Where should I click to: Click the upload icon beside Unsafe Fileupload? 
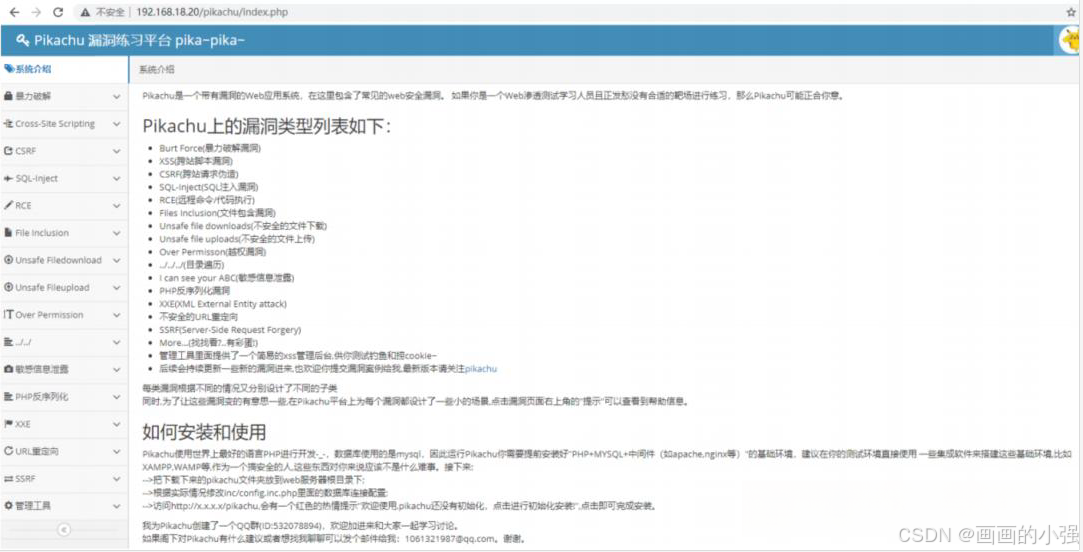pos(8,287)
